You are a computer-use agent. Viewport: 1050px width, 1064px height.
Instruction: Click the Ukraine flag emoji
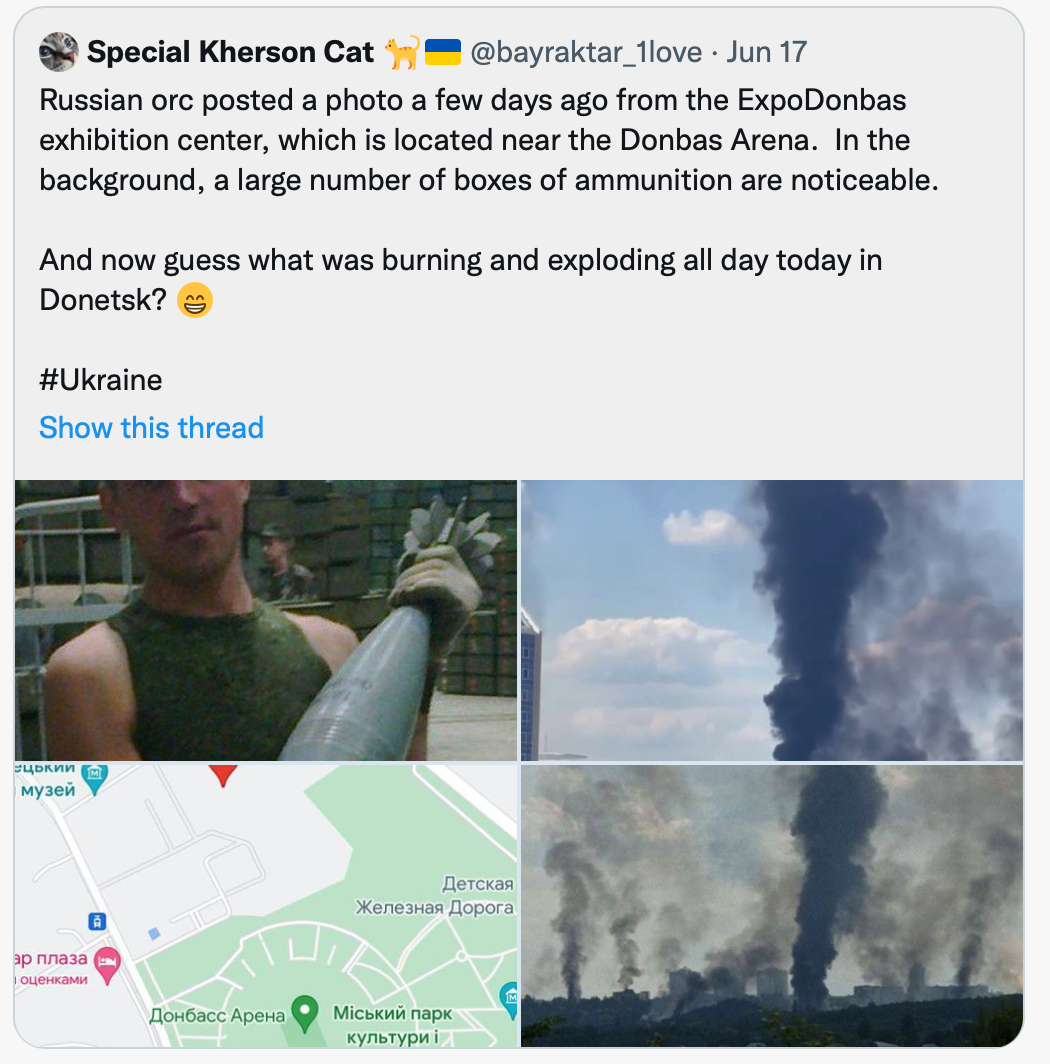pos(442,52)
